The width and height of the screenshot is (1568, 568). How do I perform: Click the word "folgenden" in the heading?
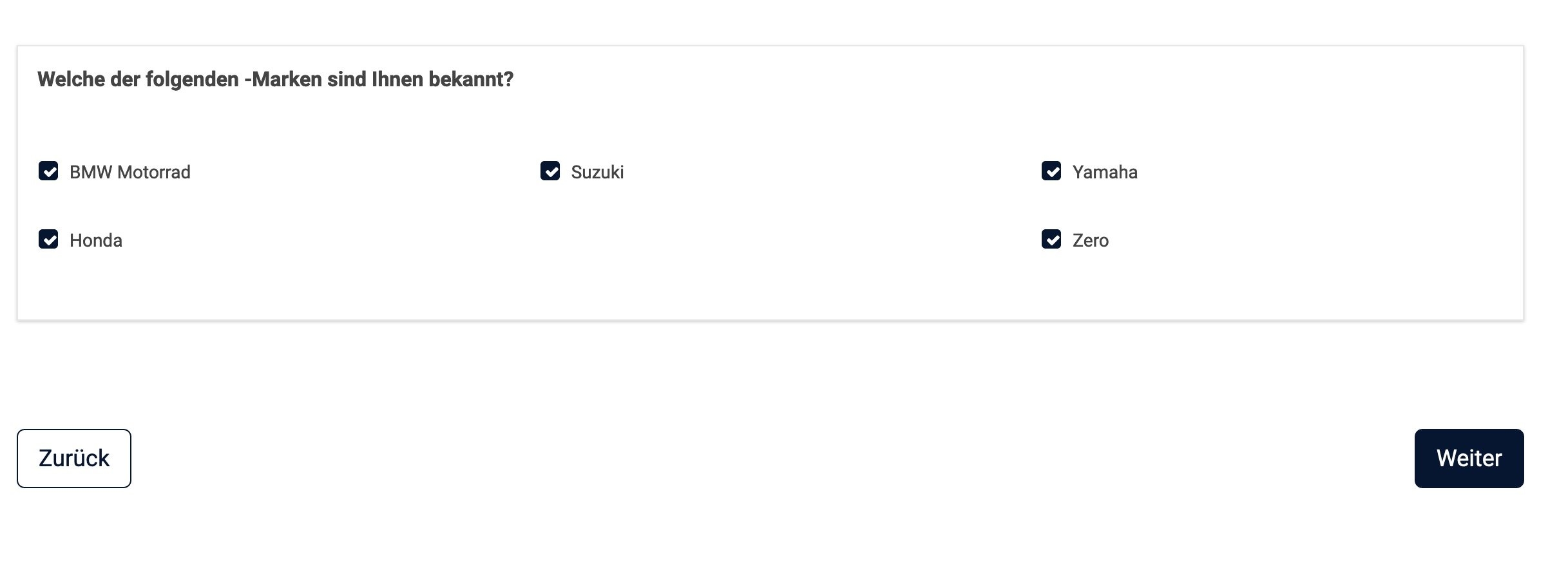tap(192, 80)
